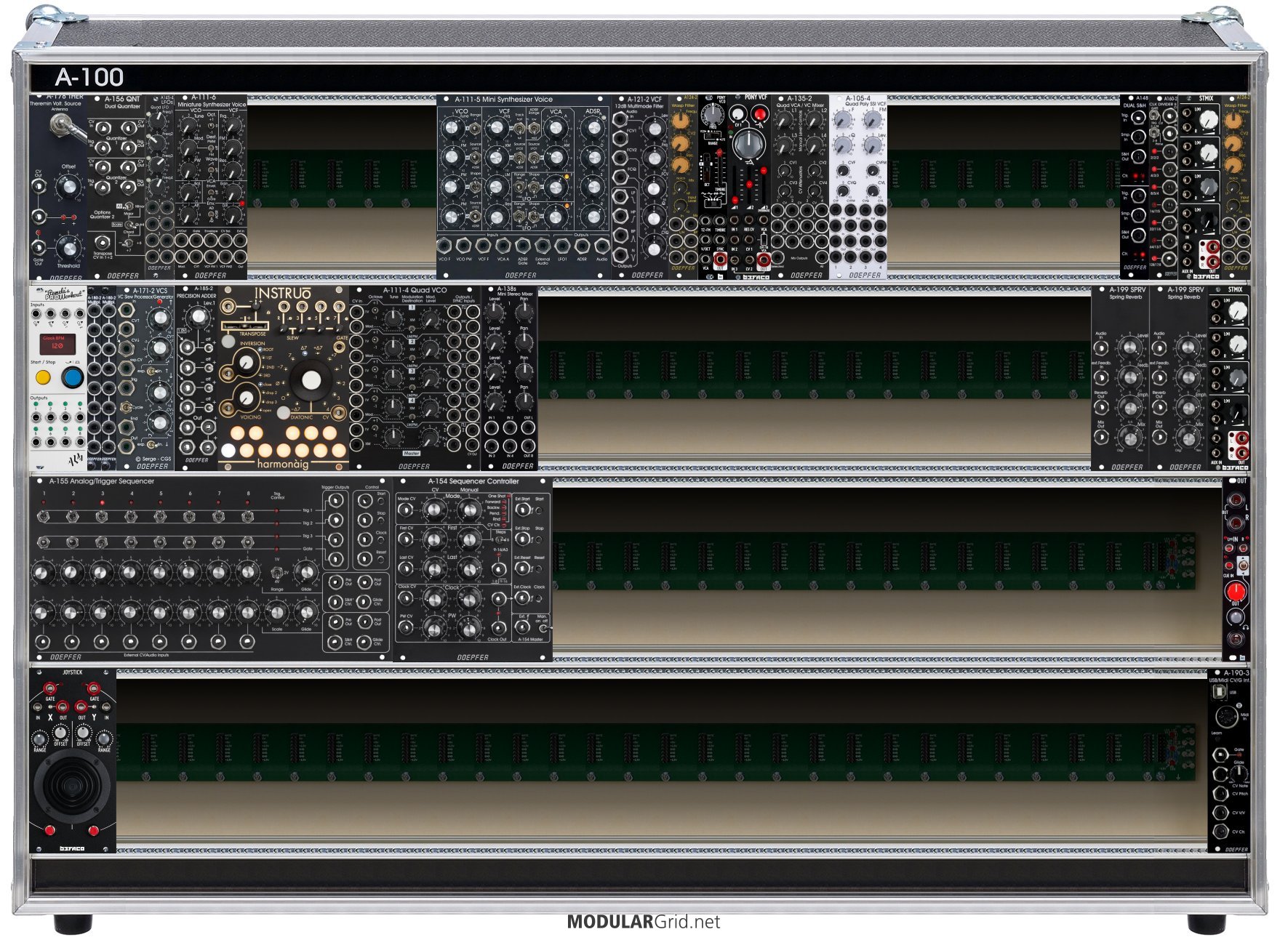Image resolution: width=1288 pixels, height=937 pixels.
Task: Toggle the VCO Range switch on A-111-5
Action: click(475, 129)
